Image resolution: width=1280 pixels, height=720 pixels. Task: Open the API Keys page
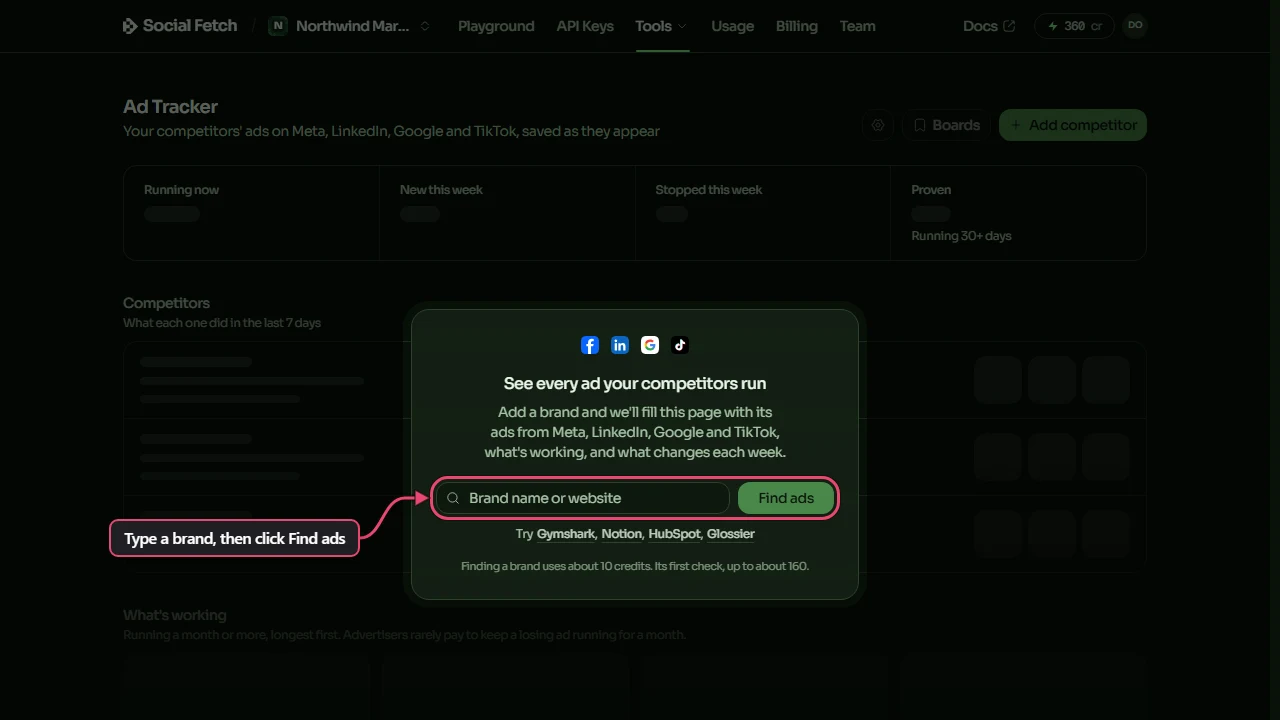coord(585,26)
